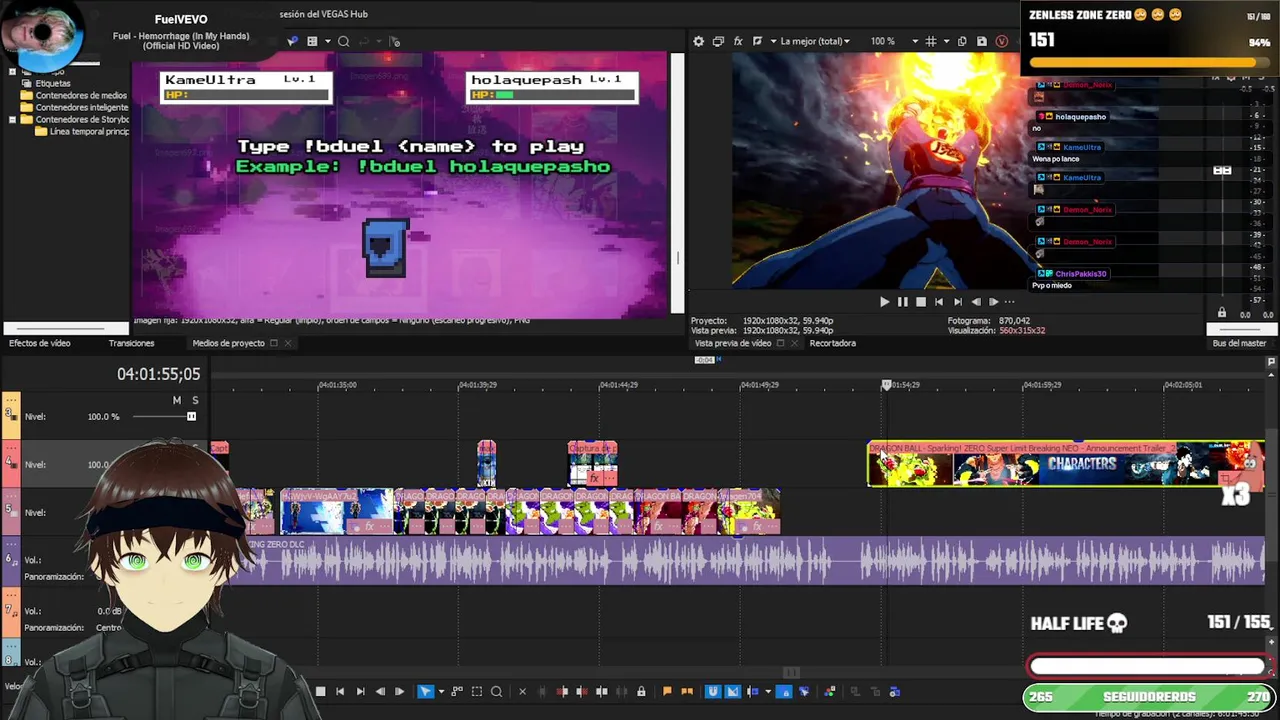Solo track 3 with the S button
Image resolution: width=1280 pixels, height=720 pixels.
tap(195, 400)
